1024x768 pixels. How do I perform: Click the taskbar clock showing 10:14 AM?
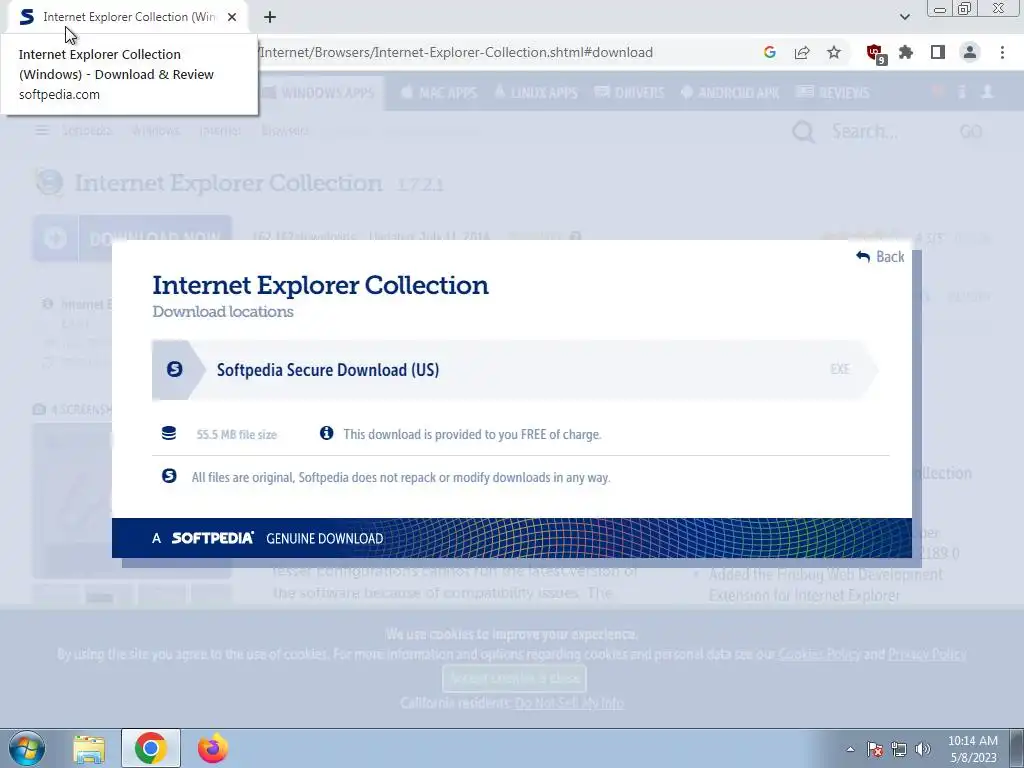coord(973,749)
